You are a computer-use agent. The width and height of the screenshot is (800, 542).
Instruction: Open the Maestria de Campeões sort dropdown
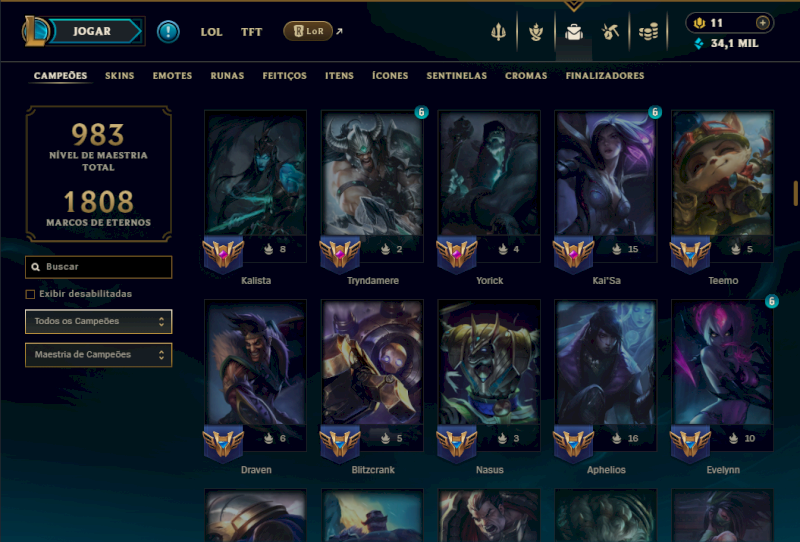coord(98,355)
